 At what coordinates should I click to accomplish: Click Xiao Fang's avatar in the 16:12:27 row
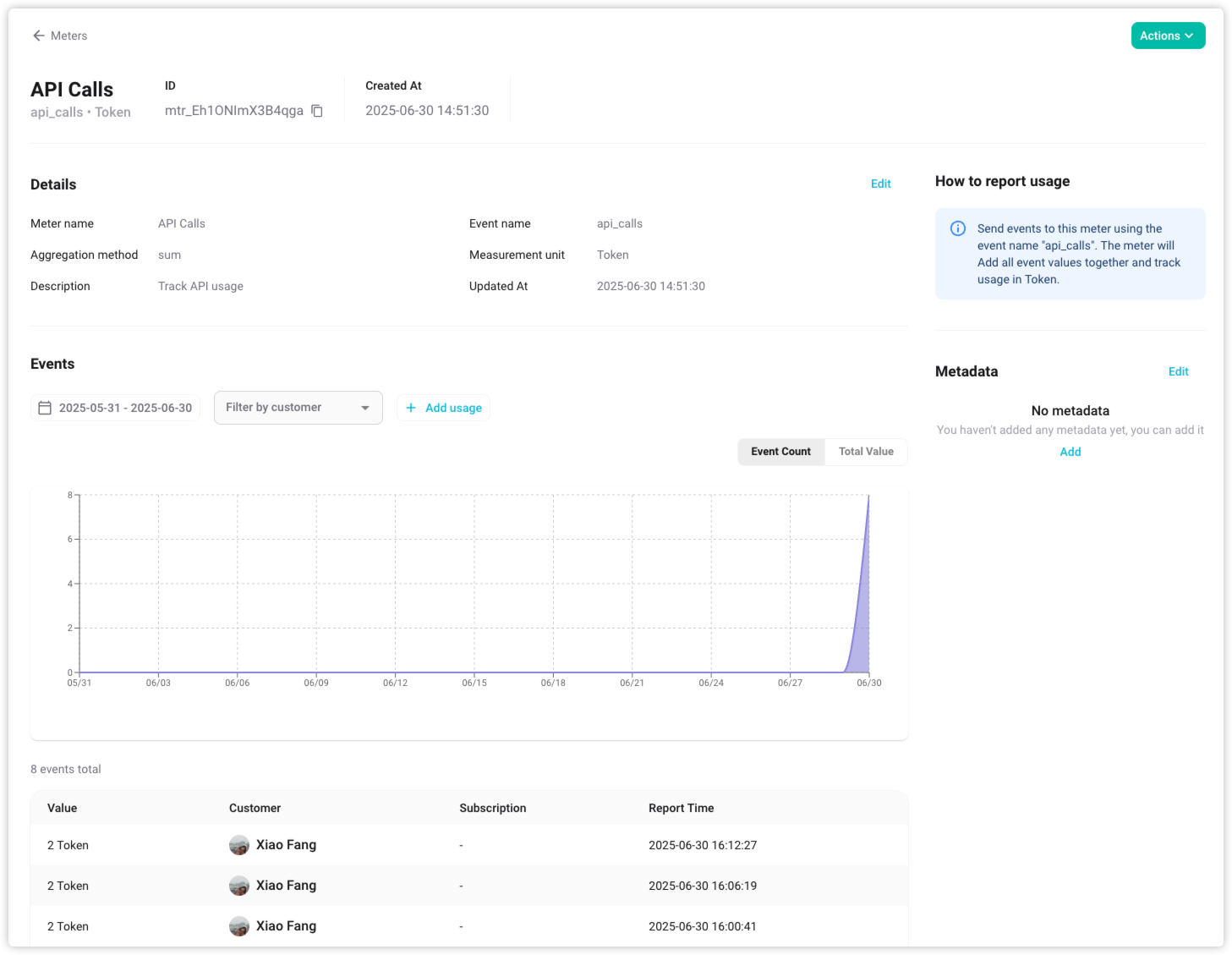[x=239, y=845]
